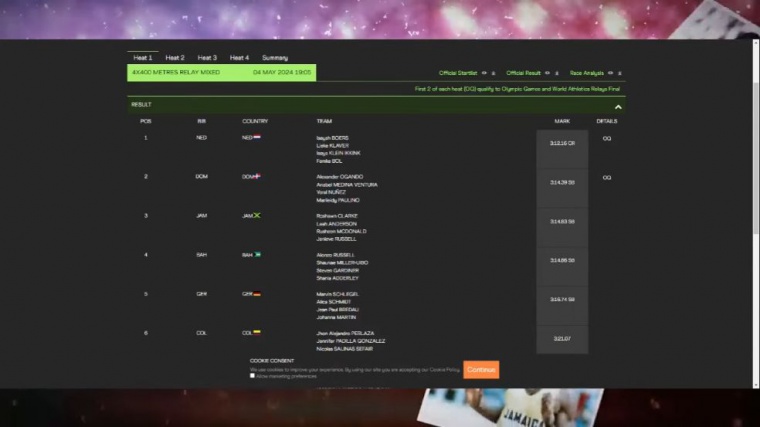The image size is (760, 427).
Task: Select the Heat 4 tab
Action: pyautogui.click(x=239, y=58)
